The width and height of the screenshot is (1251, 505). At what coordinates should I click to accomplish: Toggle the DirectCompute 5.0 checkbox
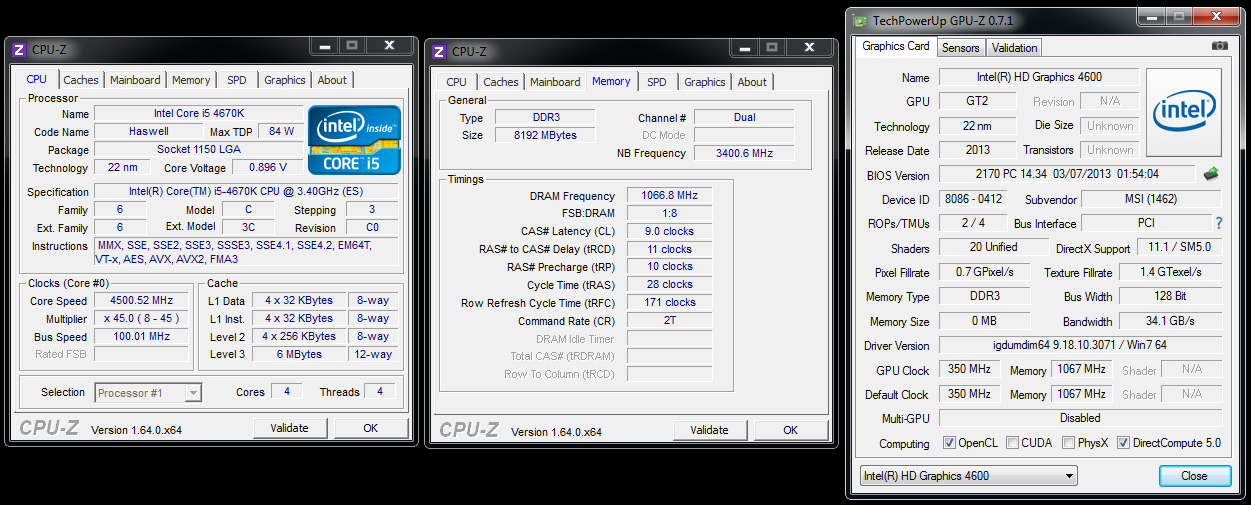(1124, 443)
